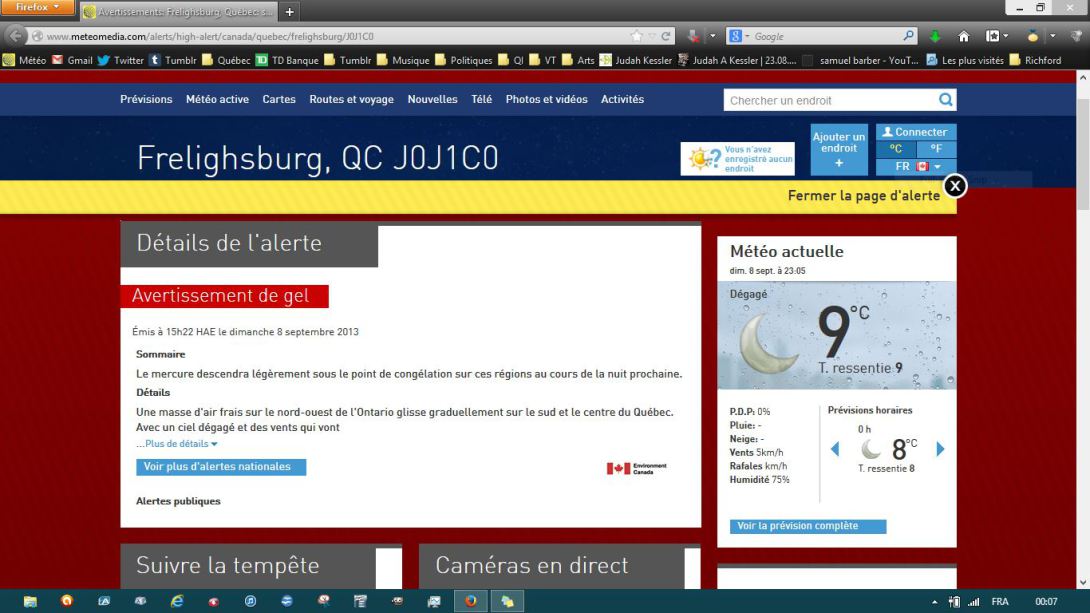Switch temperature units to °F
Viewport: 1090px width, 613px height.
(x=936, y=149)
